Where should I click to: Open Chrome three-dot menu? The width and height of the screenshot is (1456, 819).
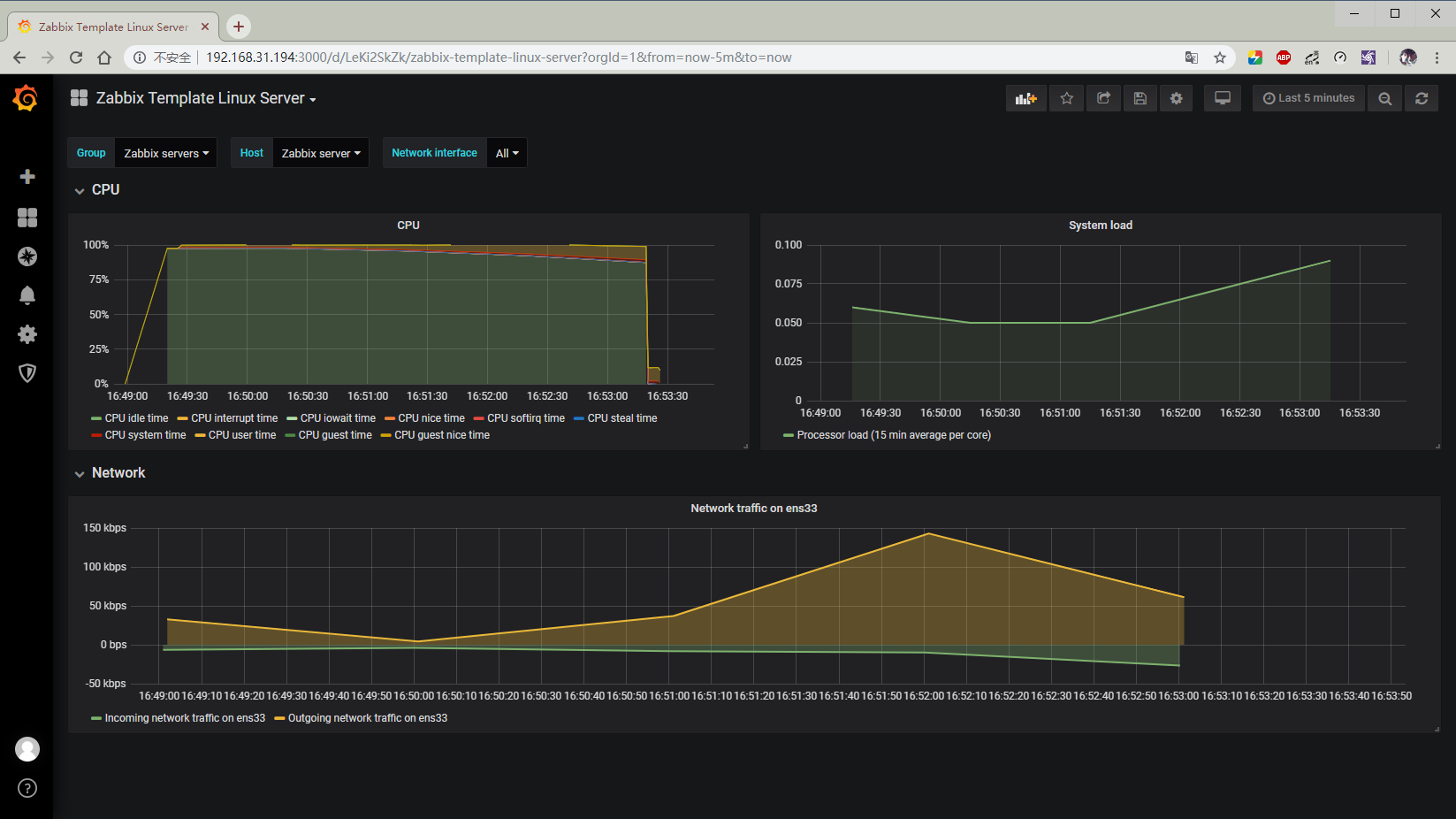[x=1437, y=57]
